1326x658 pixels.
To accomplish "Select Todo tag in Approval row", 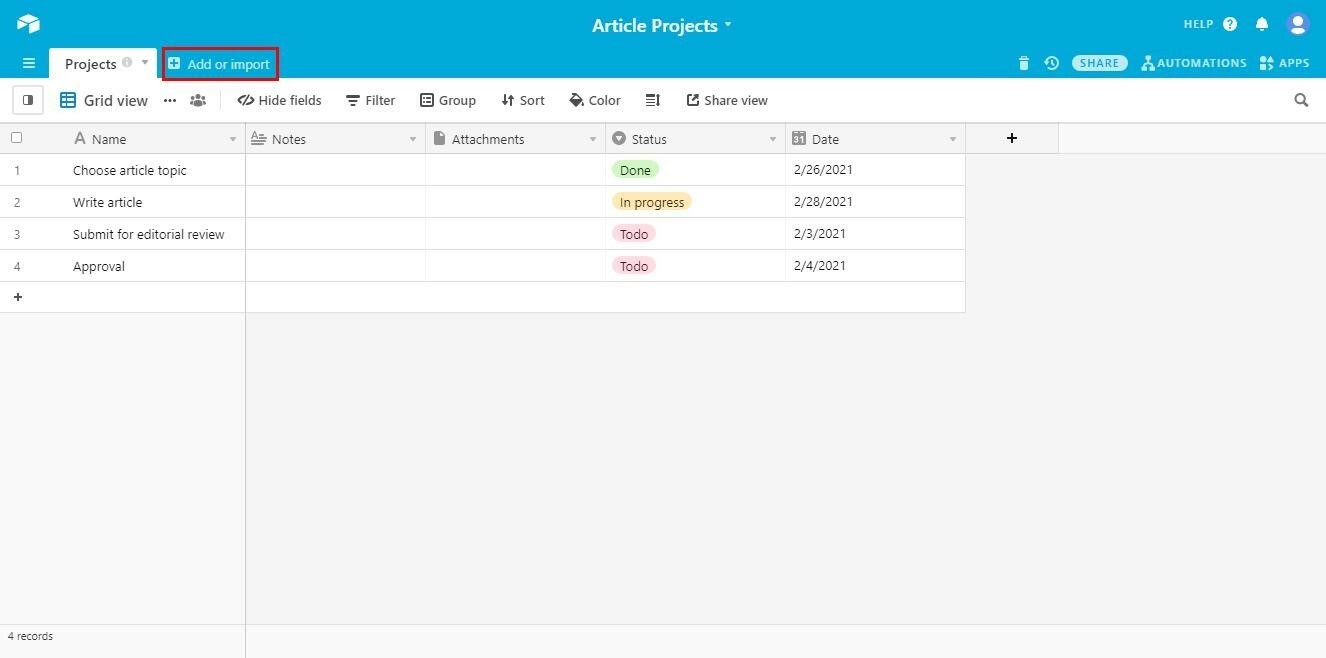I will coord(634,266).
